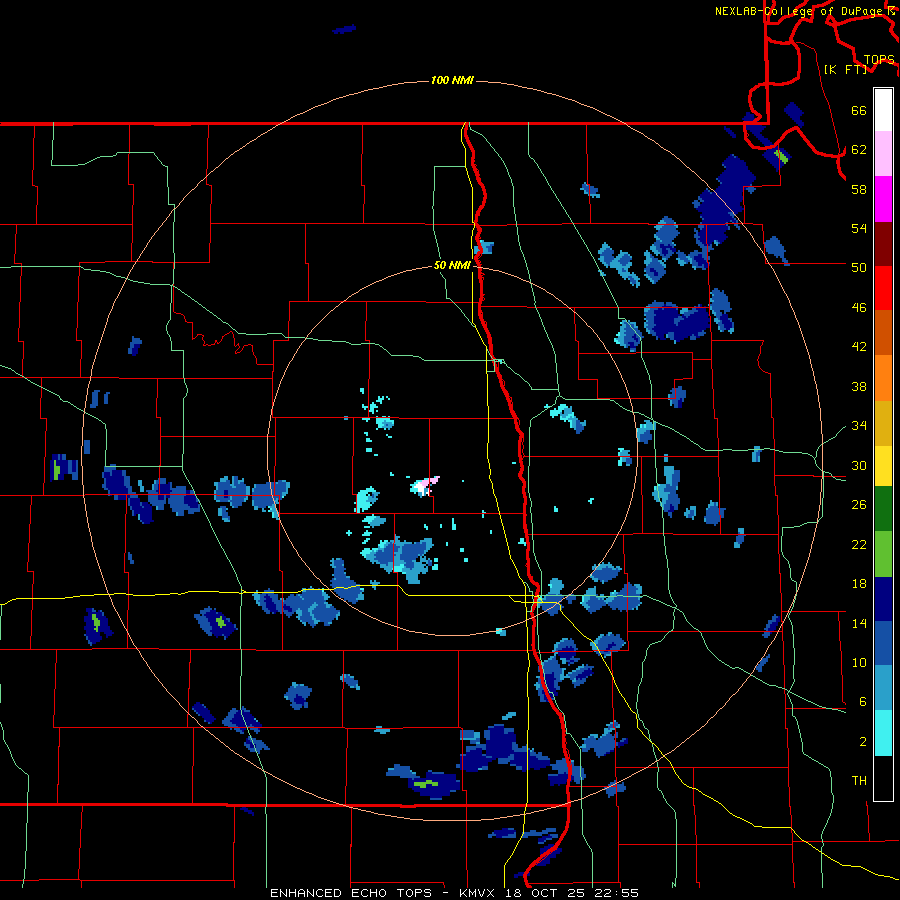This screenshot has height=900, width=900.
Task: Click the legend value 34
Action: point(859,426)
